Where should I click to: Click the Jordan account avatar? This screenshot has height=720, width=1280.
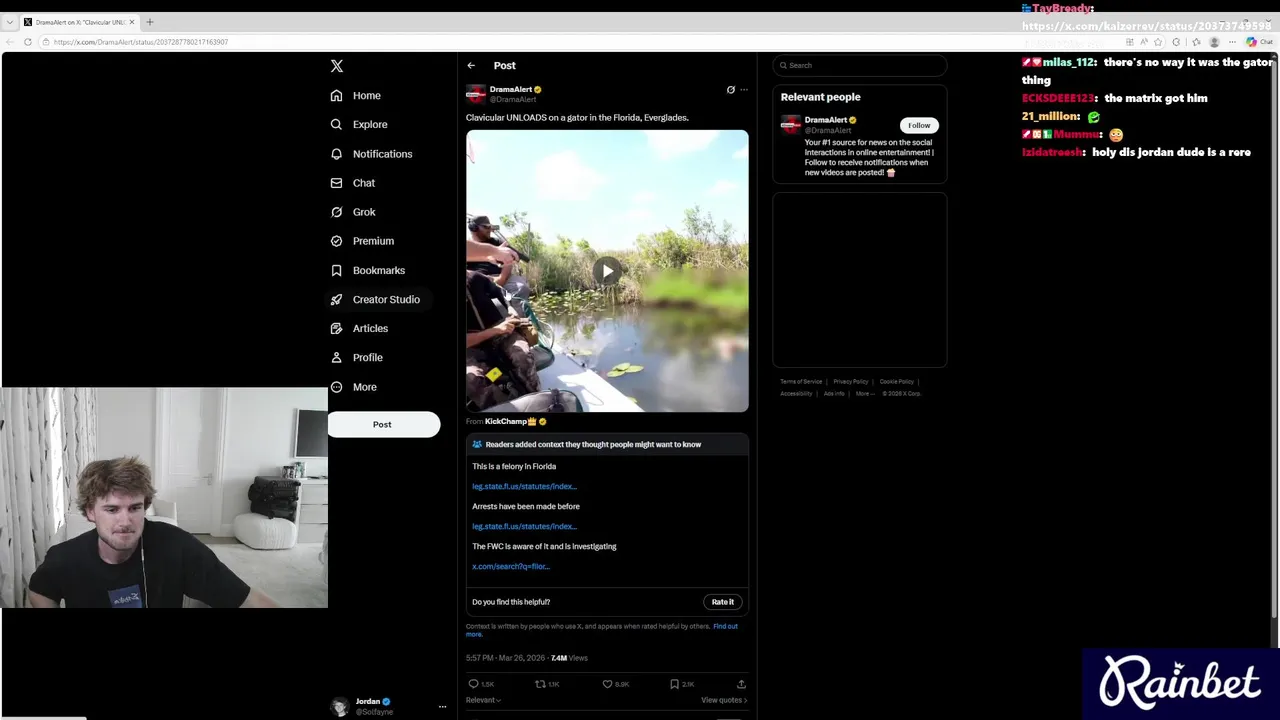340,706
